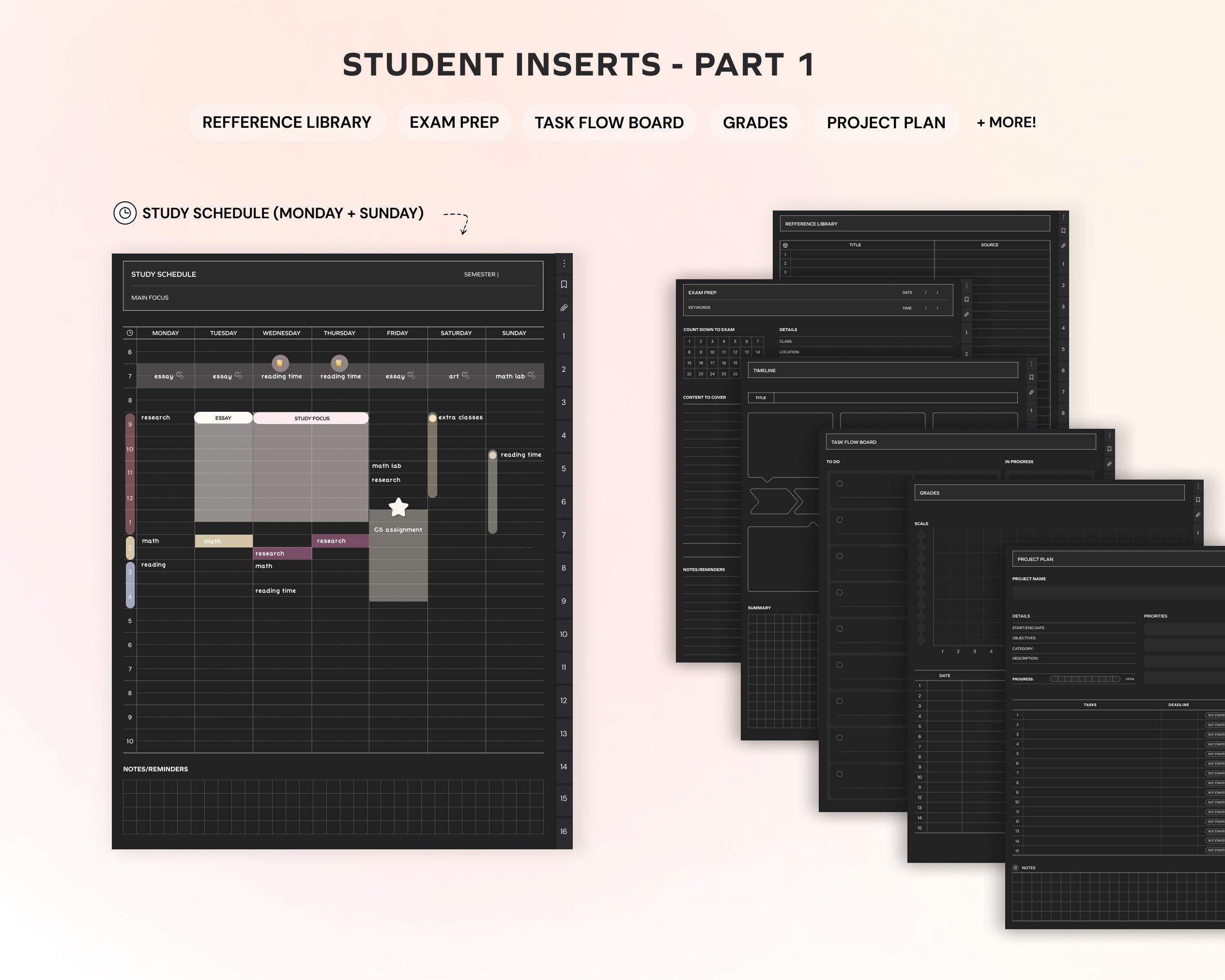The width and height of the screenshot is (1225, 980).
Task: Click the mauve time bar covering 9 to 1
Action: (130, 473)
